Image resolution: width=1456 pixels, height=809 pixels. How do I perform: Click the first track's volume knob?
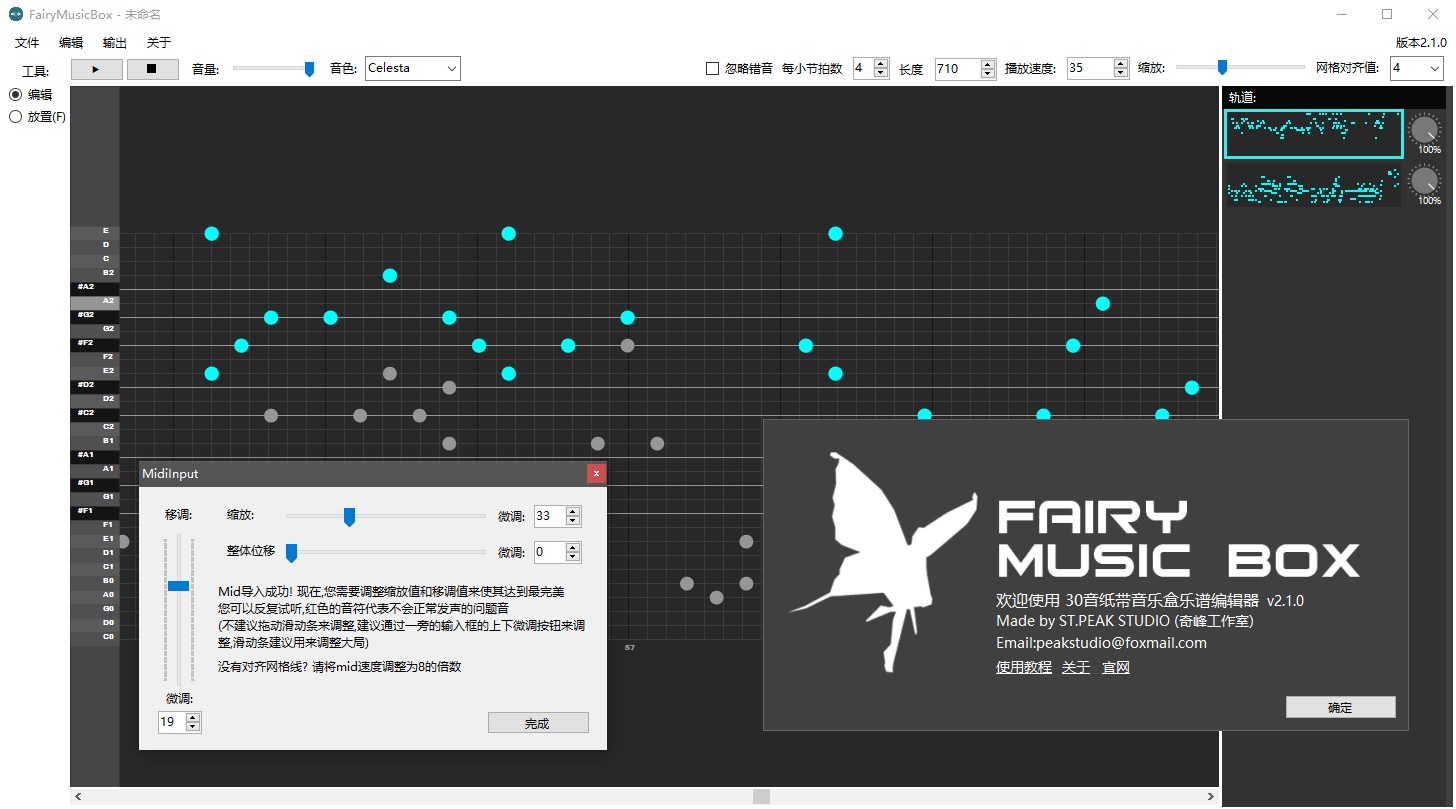(x=1423, y=128)
